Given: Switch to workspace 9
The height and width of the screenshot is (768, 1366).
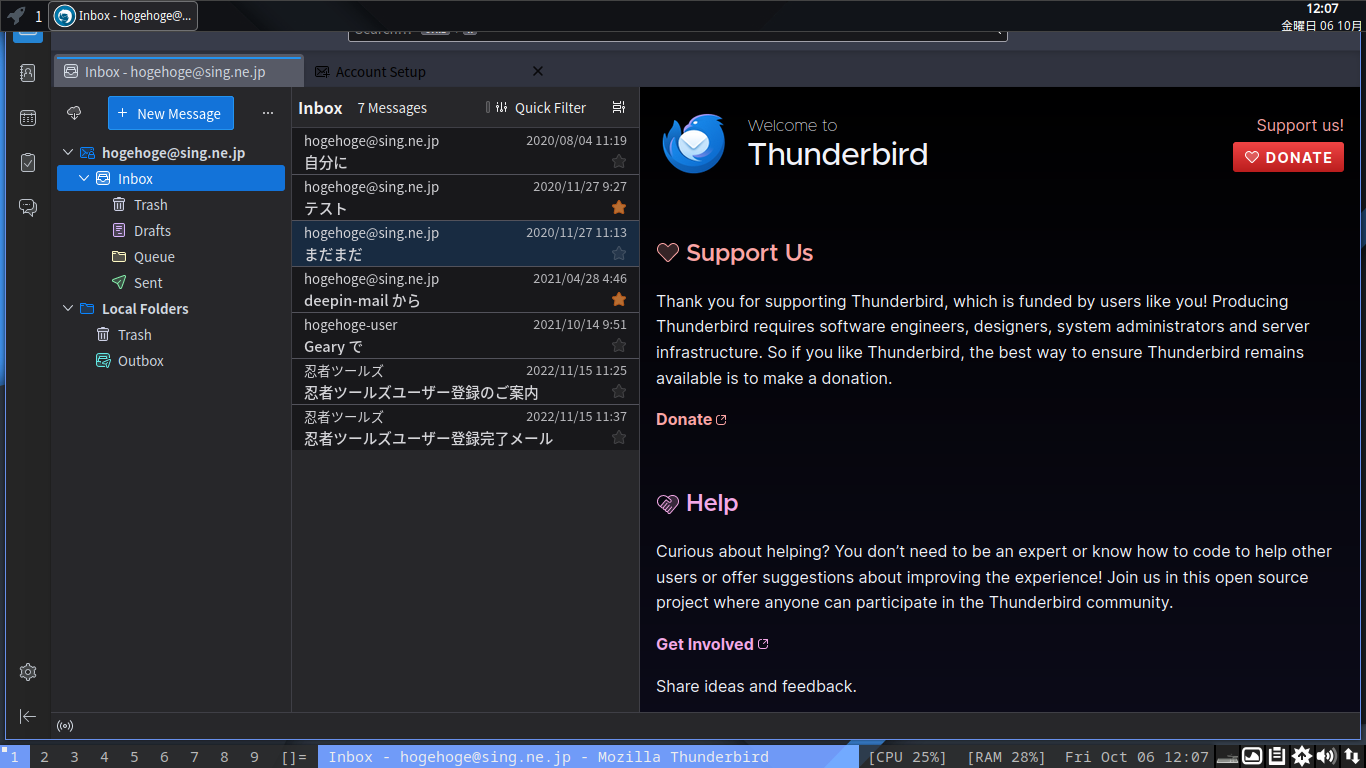Looking at the screenshot, I should [x=254, y=757].
